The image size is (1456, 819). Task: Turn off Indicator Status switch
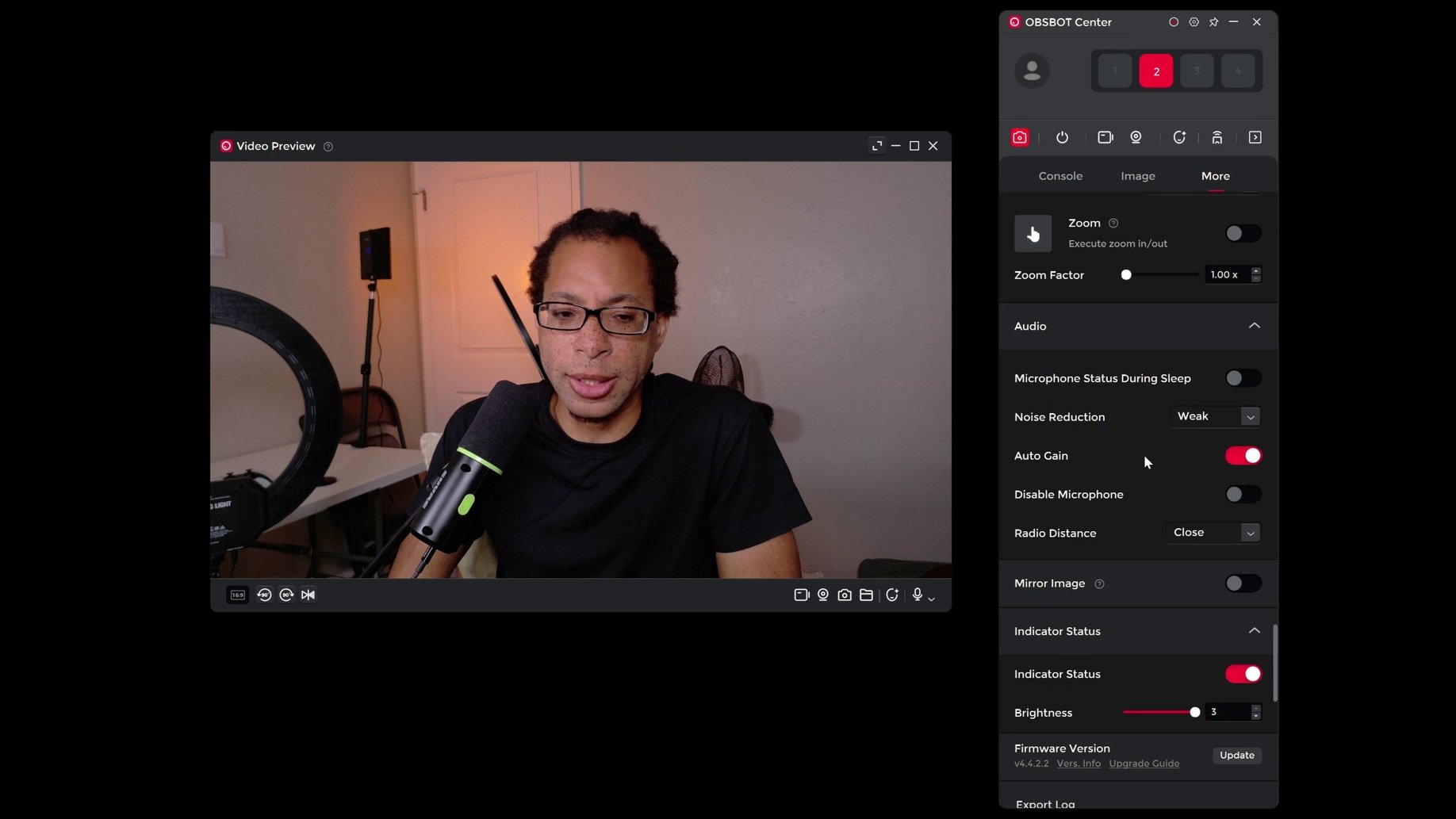pos(1242,674)
